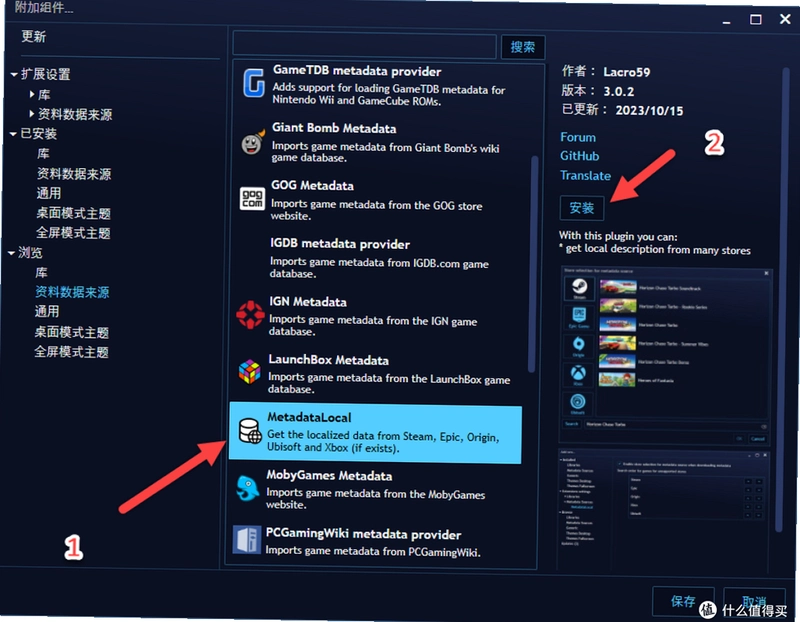Click the version number 3.0.2
The image size is (800, 622).
click(618, 91)
